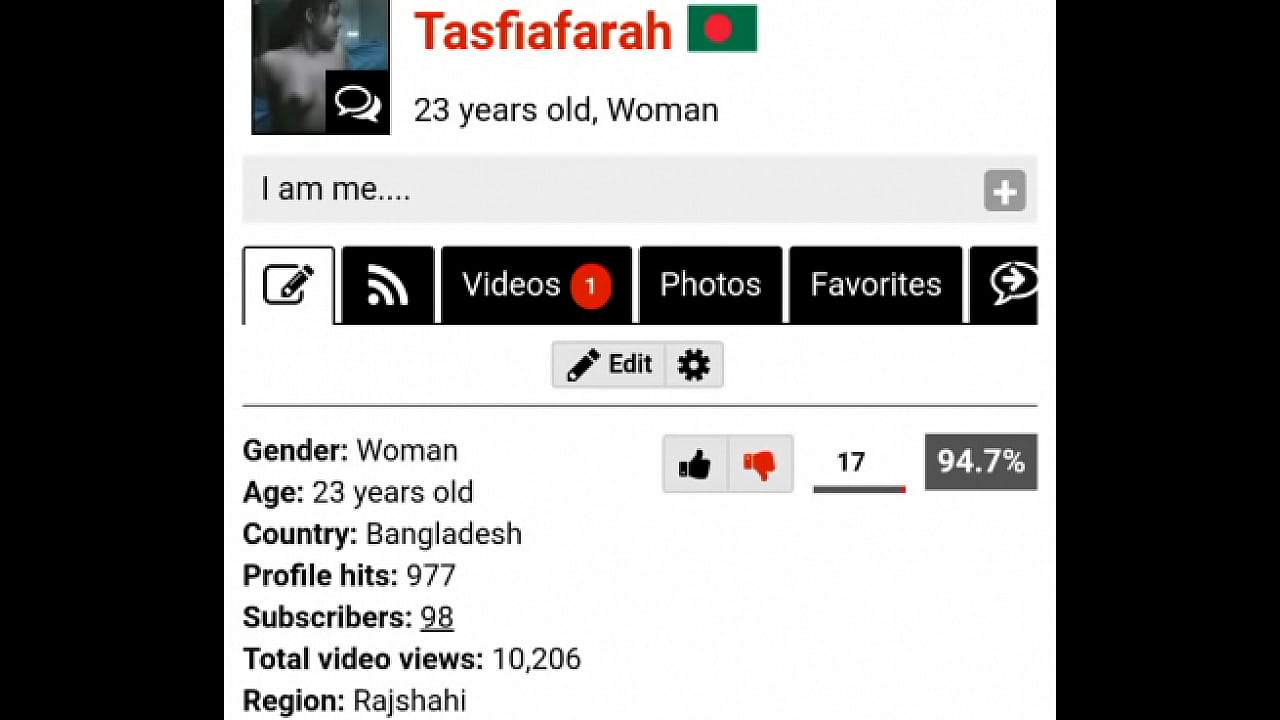Viewport: 1280px width, 720px height.
Task: Click the red notification badge on Videos
Action: (x=590, y=287)
